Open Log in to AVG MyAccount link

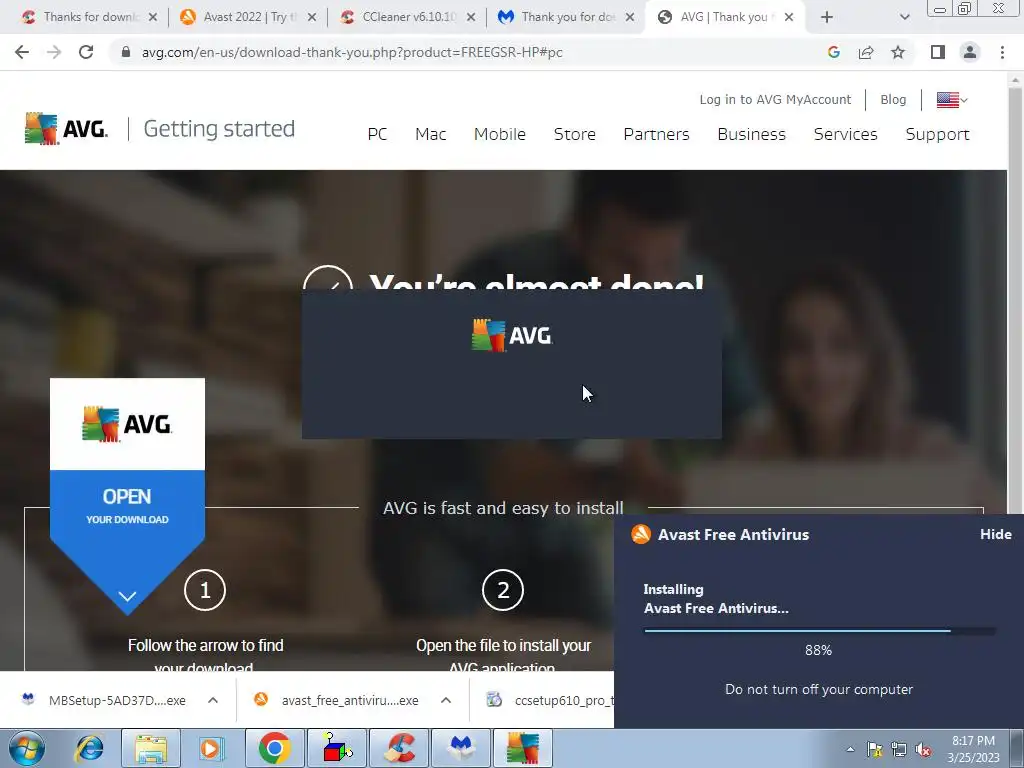click(x=775, y=100)
